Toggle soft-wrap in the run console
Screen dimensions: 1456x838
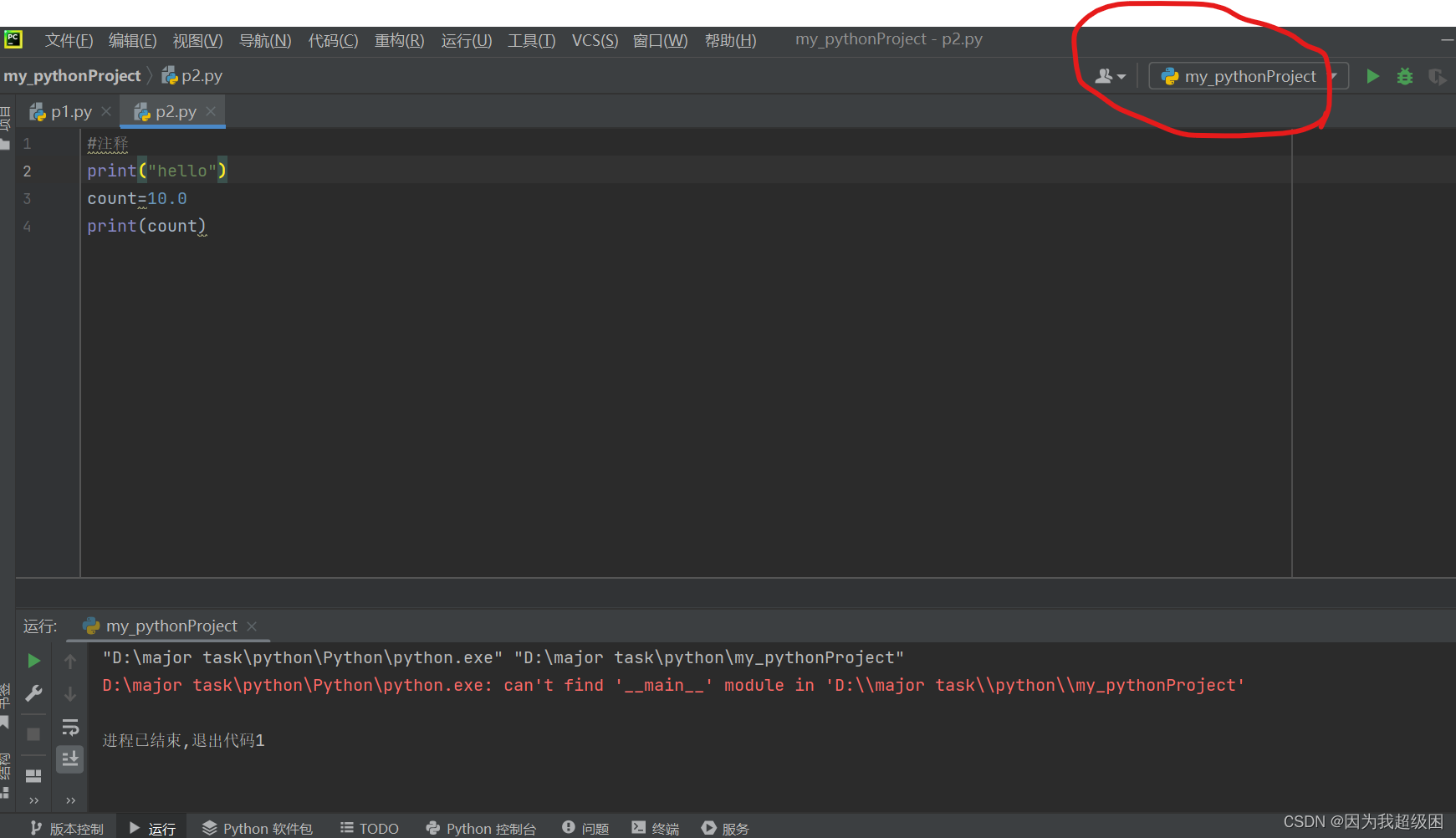[70, 726]
